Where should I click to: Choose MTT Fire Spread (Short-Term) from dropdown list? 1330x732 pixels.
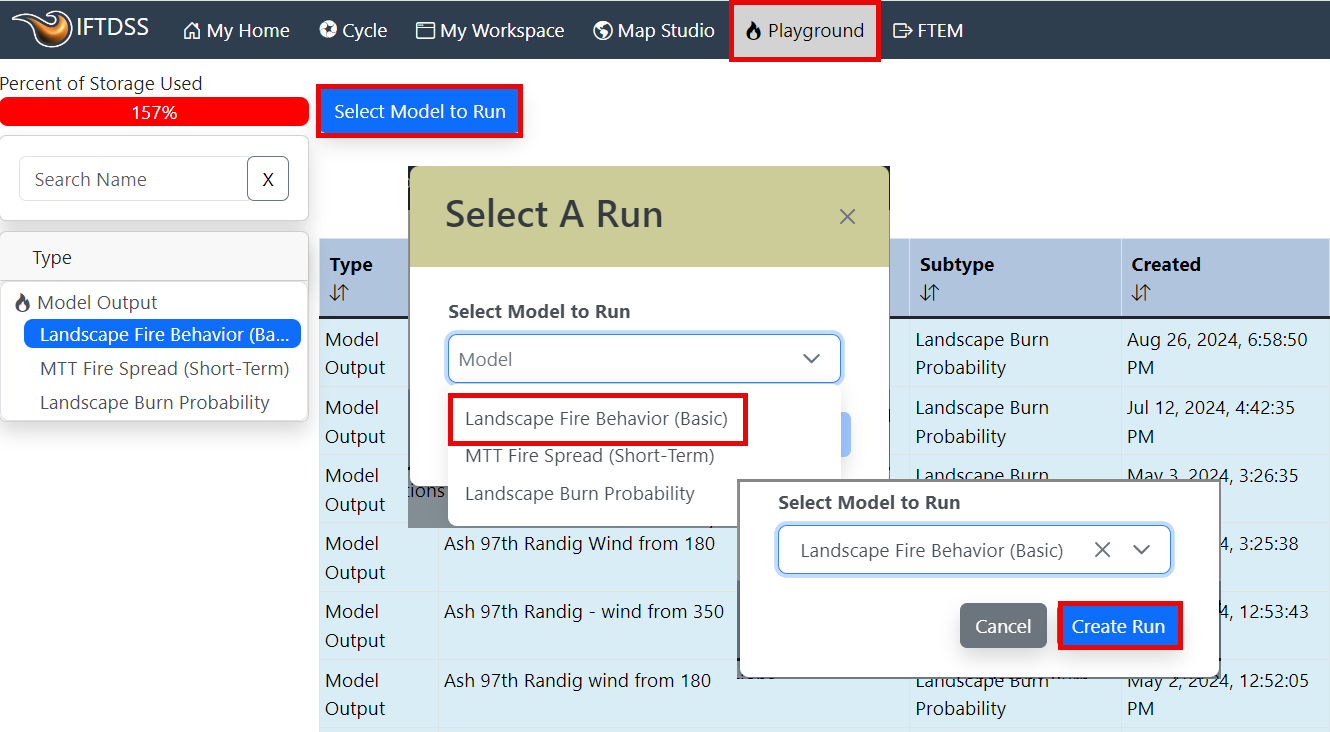point(590,456)
